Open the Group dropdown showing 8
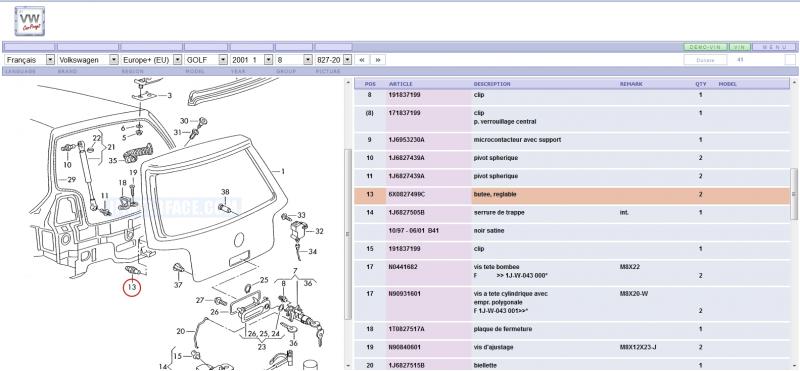Image resolution: width=800 pixels, height=371 pixels. pyautogui.click(x=294, y=60)
